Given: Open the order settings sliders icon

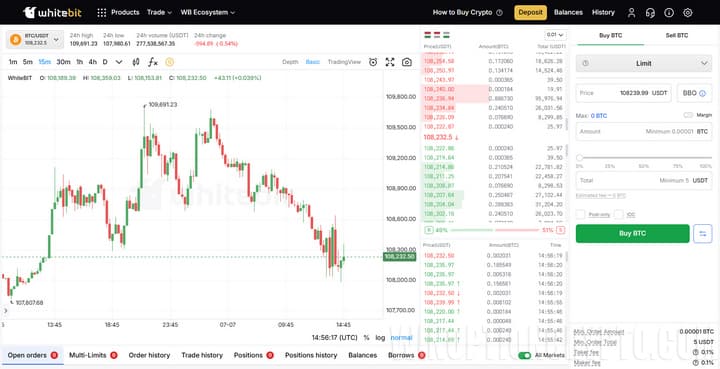Looking at the screenshot, I should [x=703, y=234].
